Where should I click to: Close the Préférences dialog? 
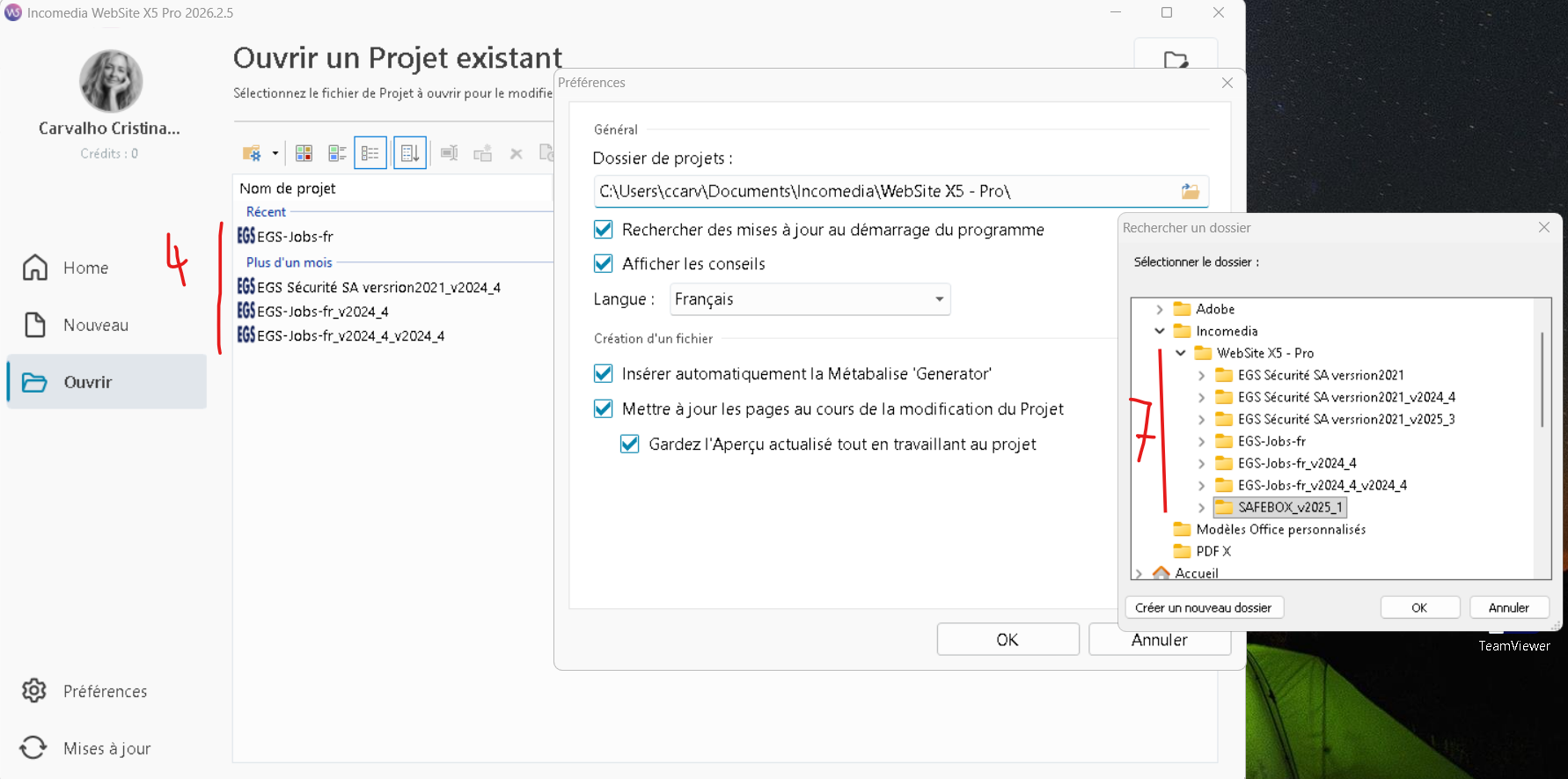(1227, 83)
